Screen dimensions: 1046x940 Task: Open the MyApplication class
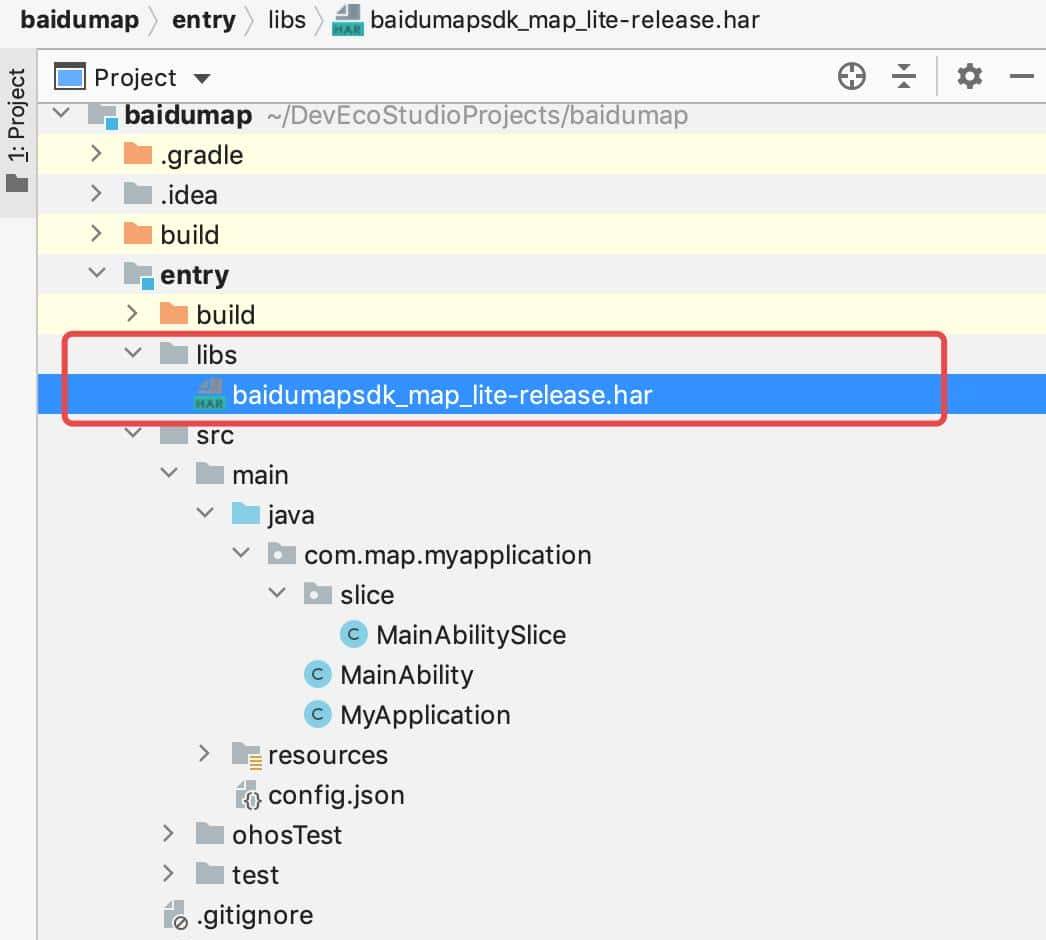click(425, 716)
